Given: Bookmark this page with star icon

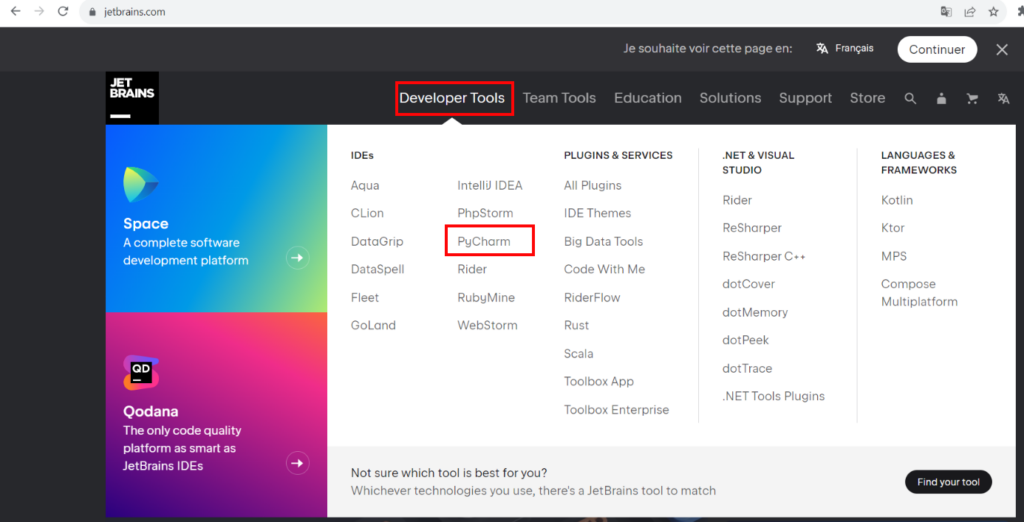Looking at the screenshot, I should (994, 12).
